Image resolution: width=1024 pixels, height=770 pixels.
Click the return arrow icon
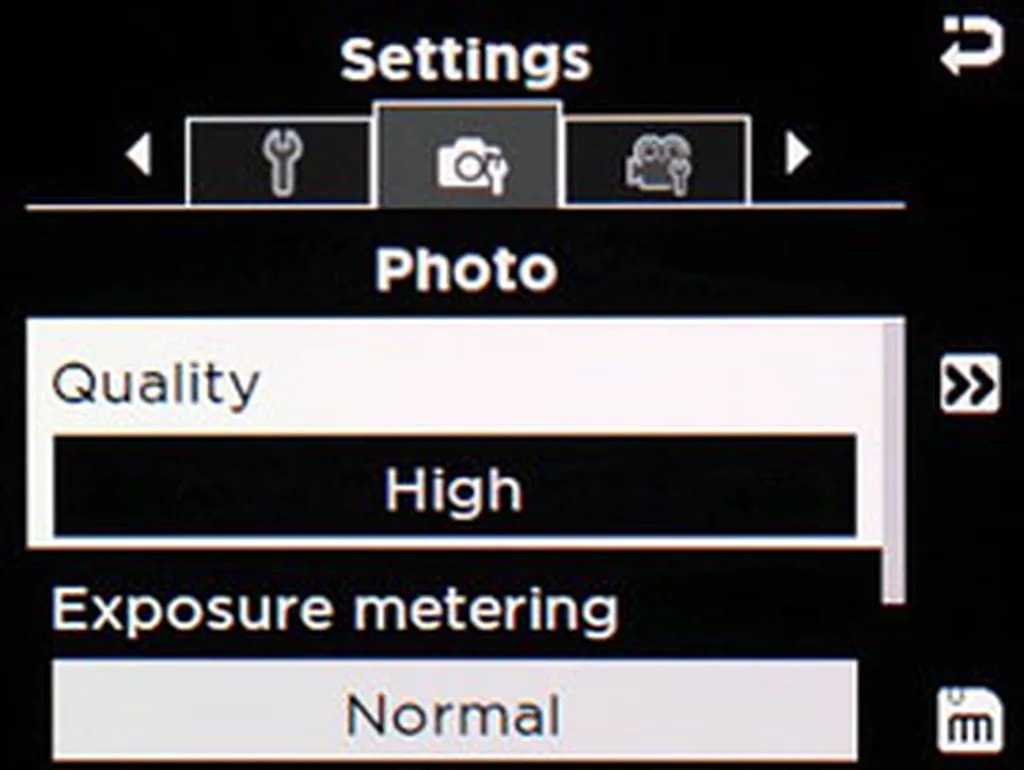[x=972, y=45]
